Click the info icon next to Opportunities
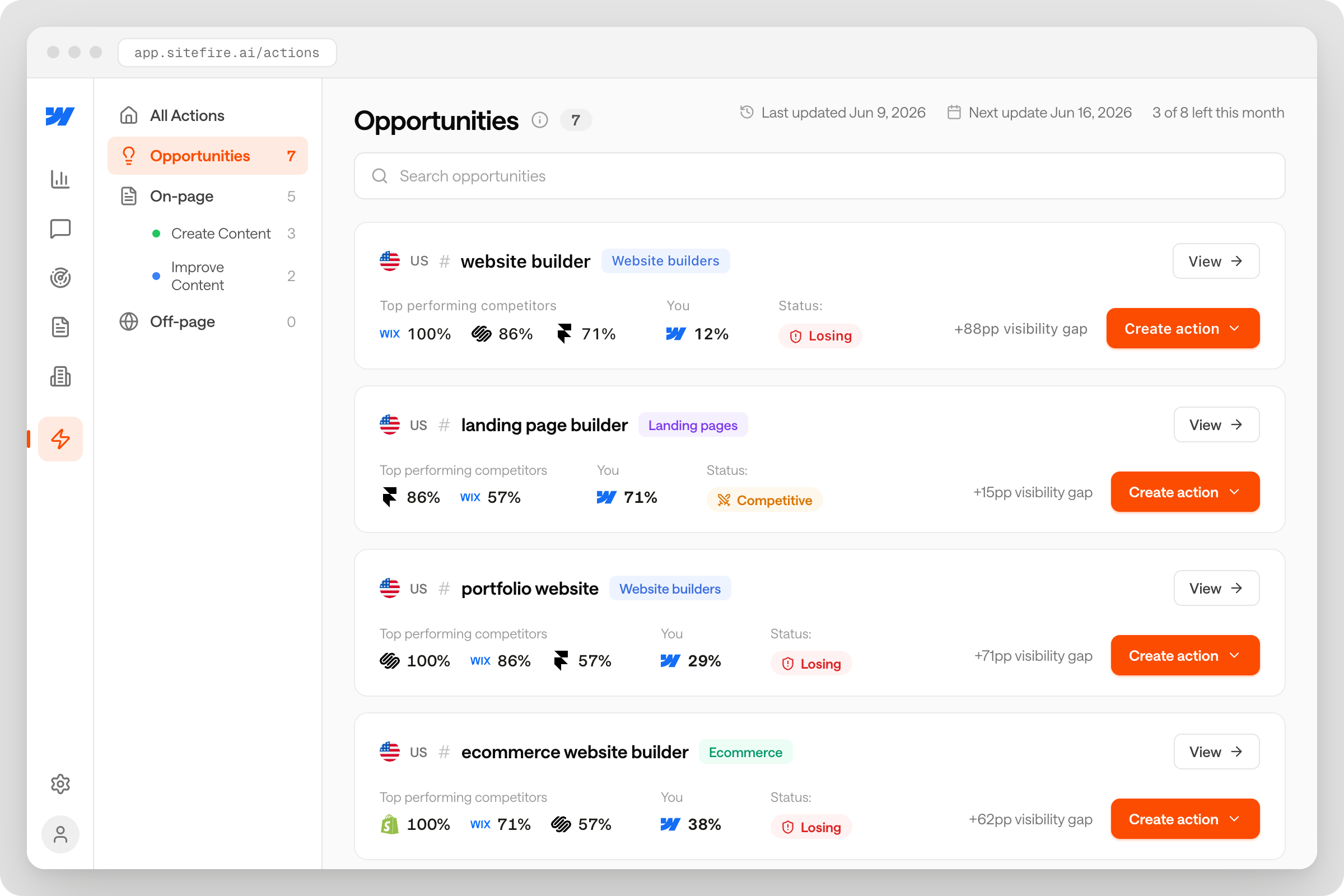This screenshot has height=896, width=1344. coord(539,120)
